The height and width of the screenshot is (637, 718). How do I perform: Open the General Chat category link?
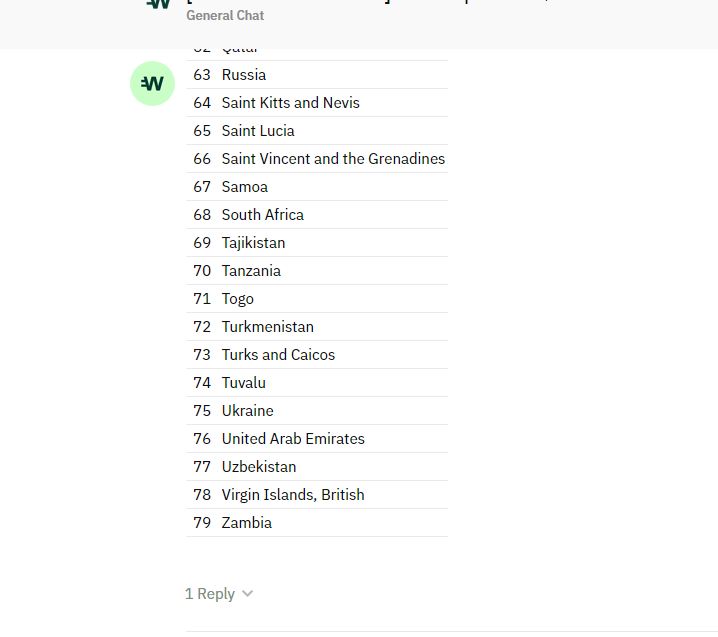(225, 16)
